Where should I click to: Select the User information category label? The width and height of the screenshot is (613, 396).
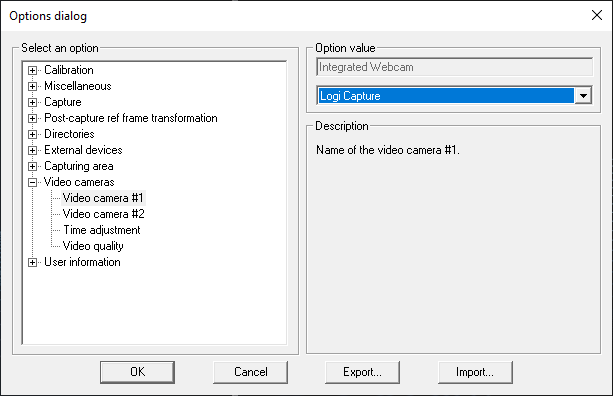coord(82,262)
